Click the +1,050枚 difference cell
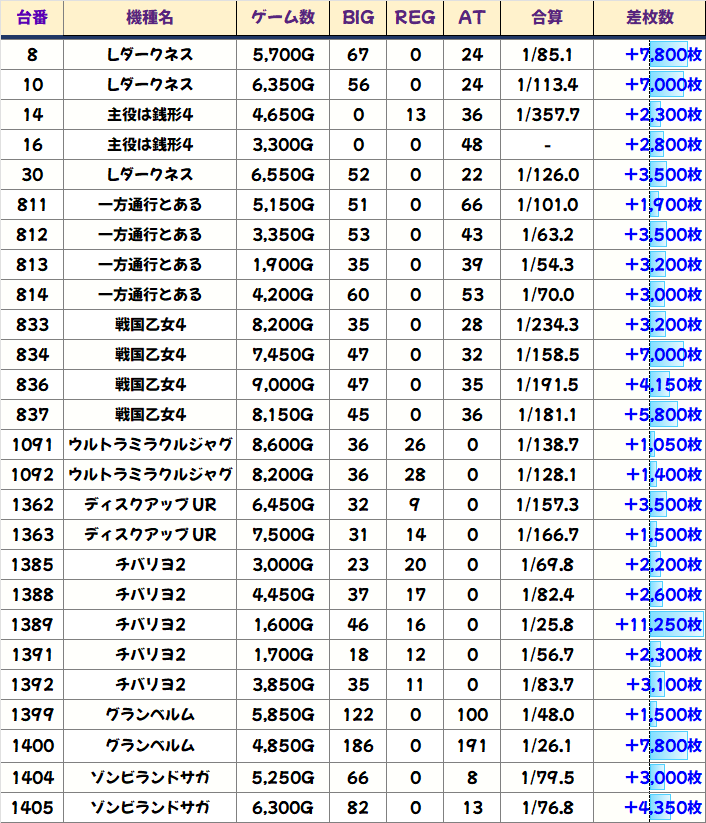The height and width of the screenshot is (823, 706). tap(662, 444)
